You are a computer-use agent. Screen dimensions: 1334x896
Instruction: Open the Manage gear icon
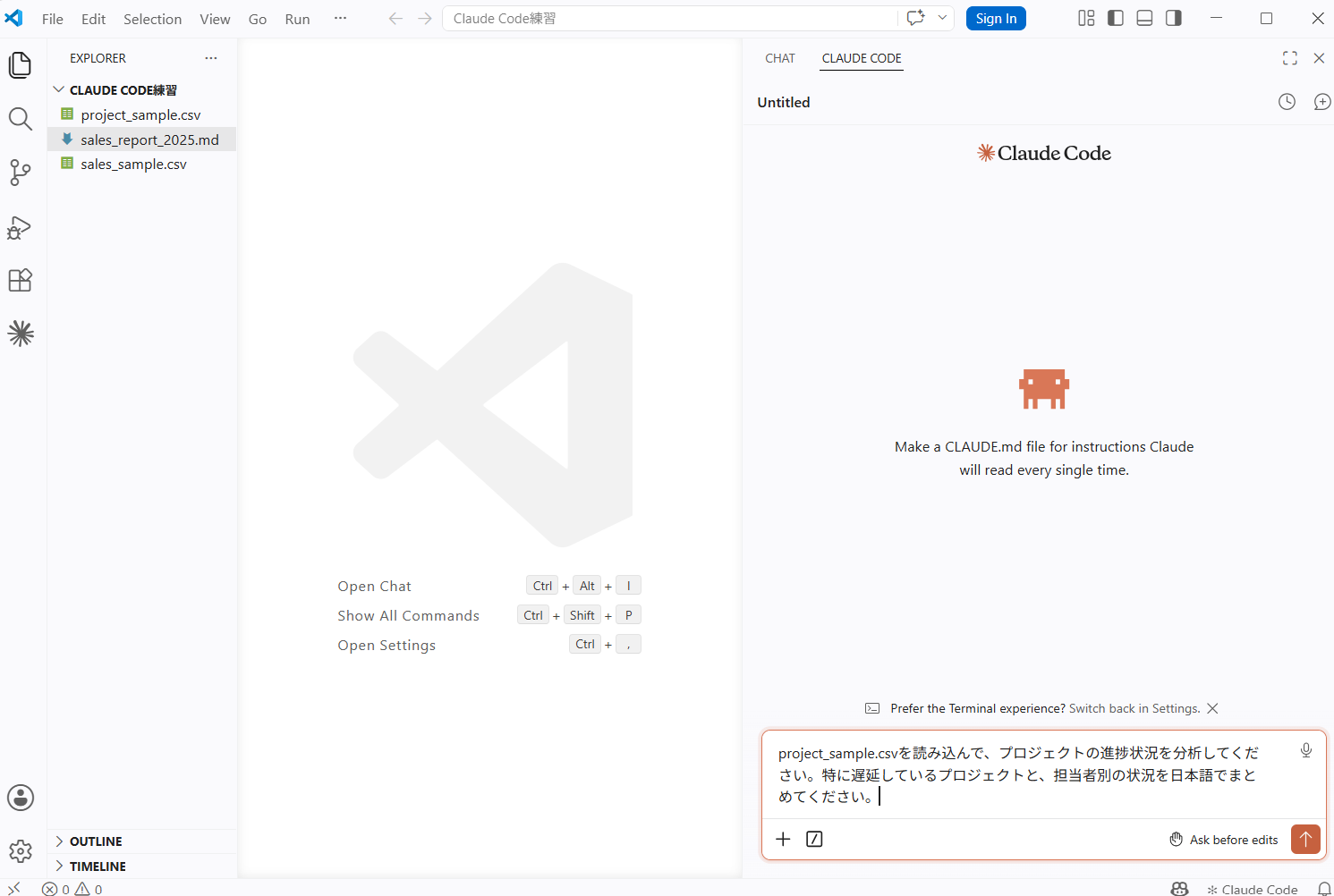pos(21,850)
